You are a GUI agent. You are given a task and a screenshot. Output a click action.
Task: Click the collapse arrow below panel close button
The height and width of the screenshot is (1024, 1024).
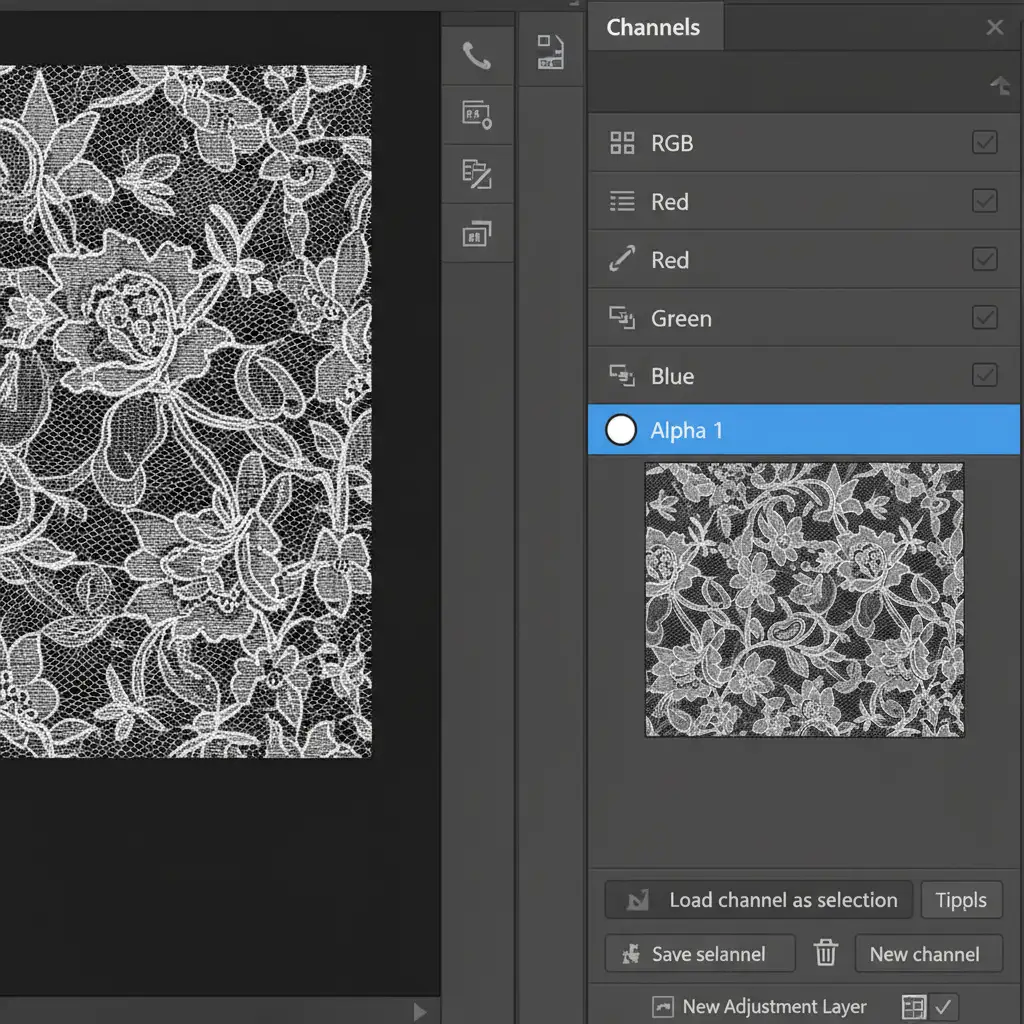click(x=999, y=87)
